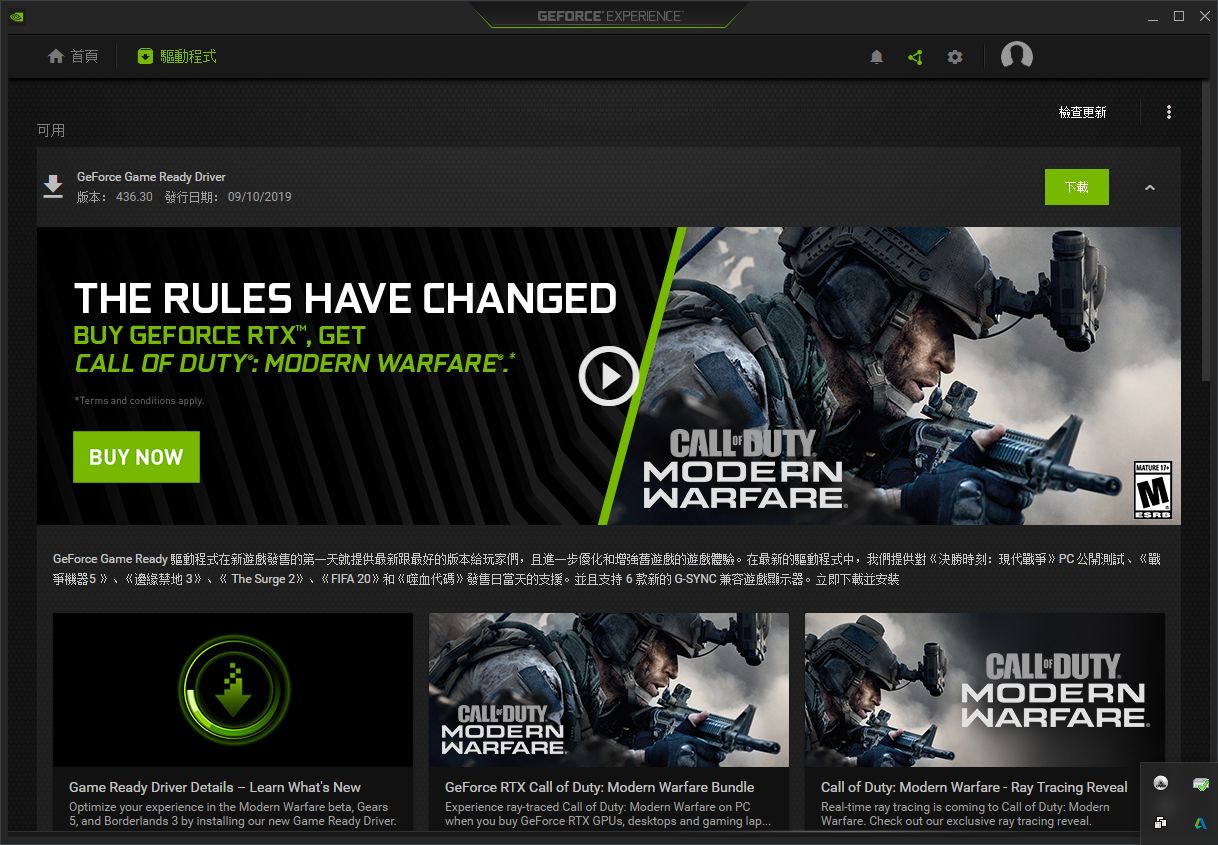1218x845 pixels.
Task: Click the window switcher icon in tray overflow
Action: pyautogui.click(x=1160, y=822)
